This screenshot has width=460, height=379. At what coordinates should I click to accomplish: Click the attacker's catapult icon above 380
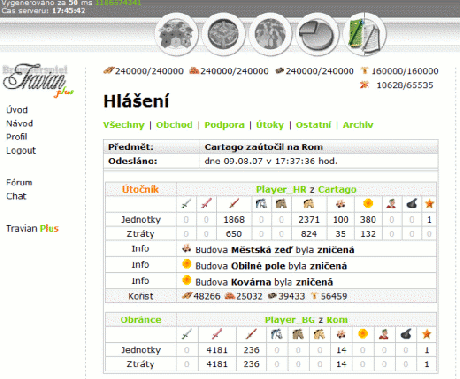coord(368,203)
